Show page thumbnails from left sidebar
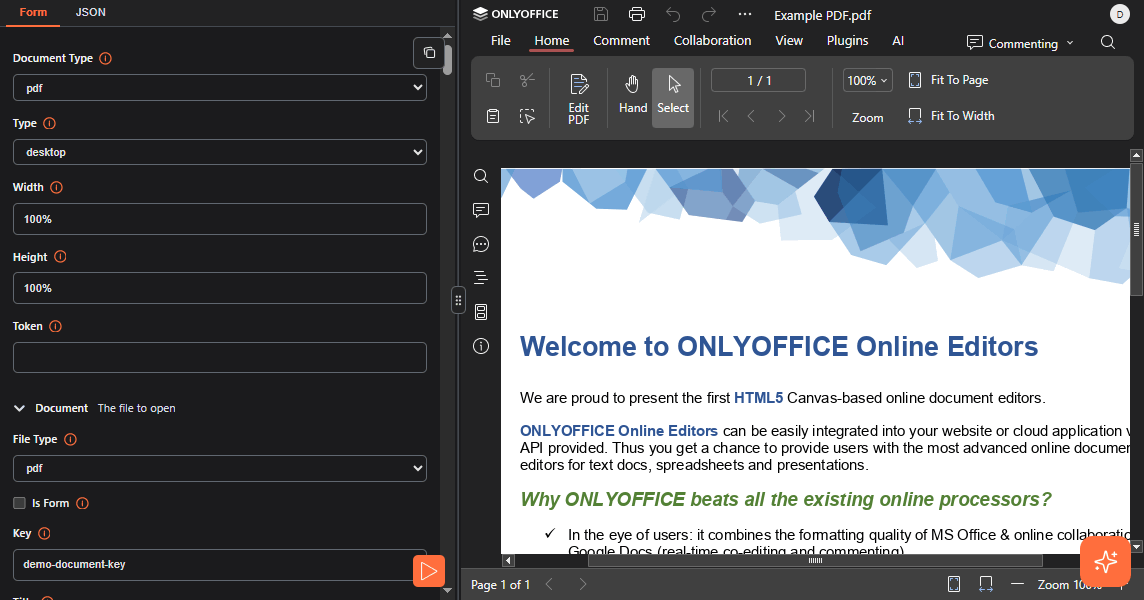Viewport: 1144px width, 600px height. click(481, 312)
